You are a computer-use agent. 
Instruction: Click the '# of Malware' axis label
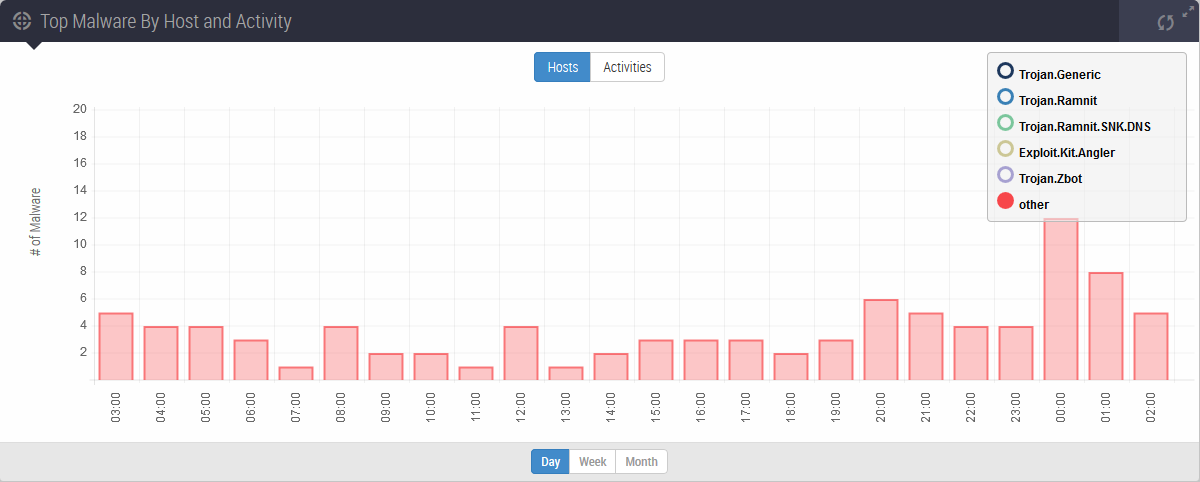coord(35,222)
